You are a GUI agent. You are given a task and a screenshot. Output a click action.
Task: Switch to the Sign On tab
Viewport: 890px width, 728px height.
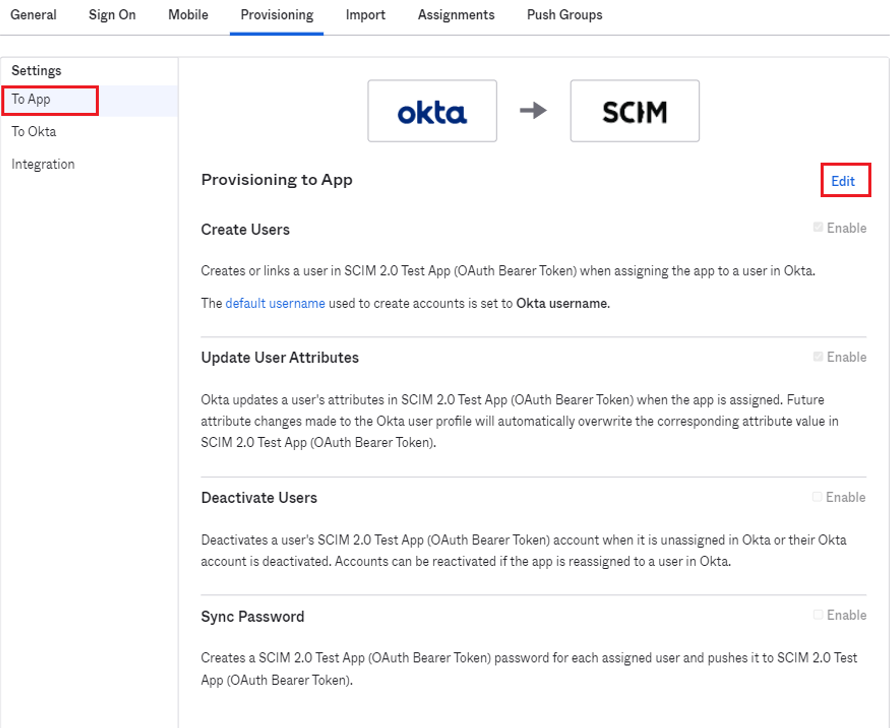pos(112,15)
